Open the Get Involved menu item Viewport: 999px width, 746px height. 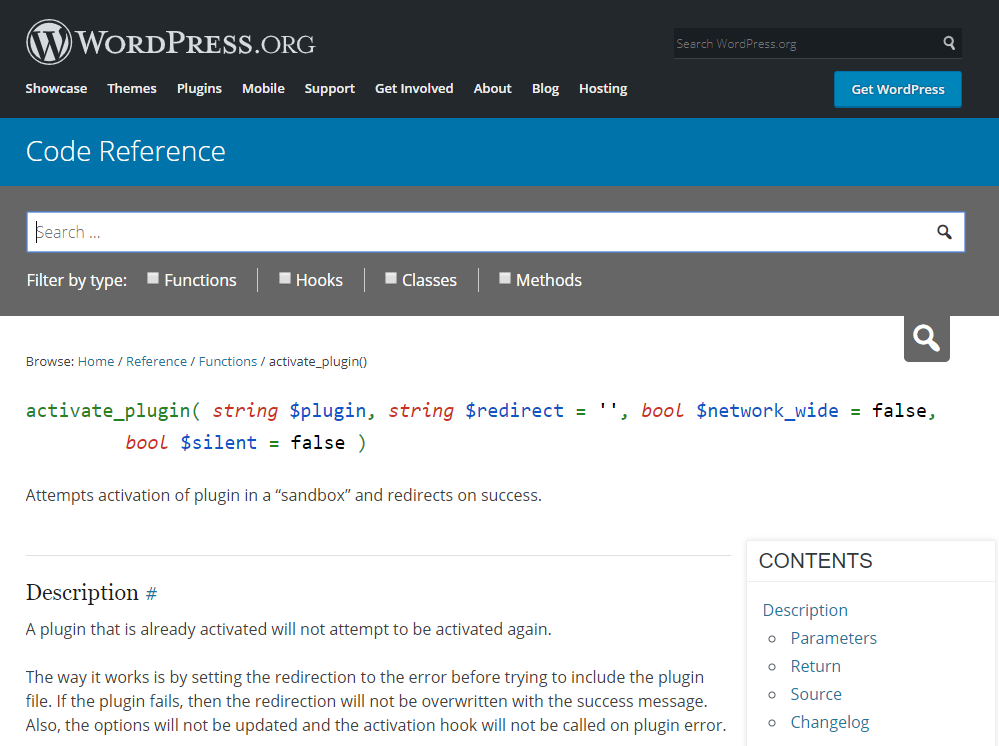(414, 89)
